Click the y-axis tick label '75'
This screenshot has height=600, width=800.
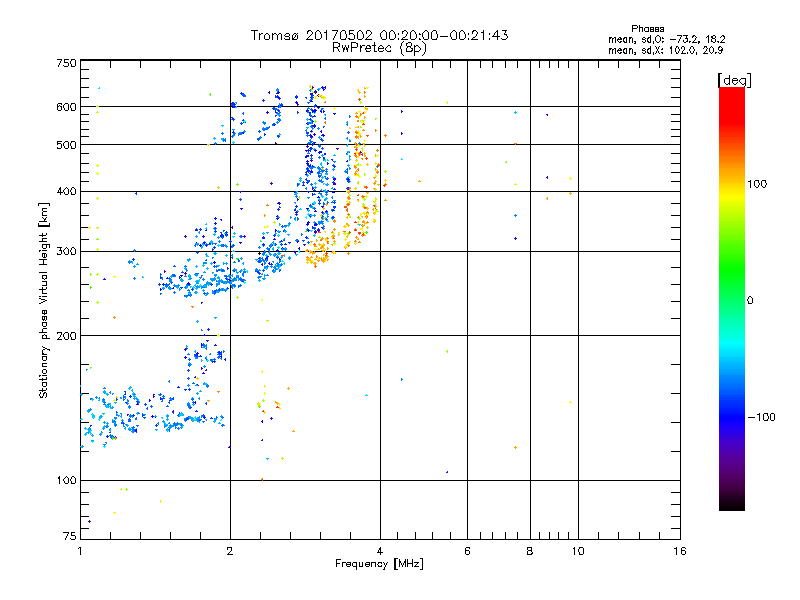[70, 536]
